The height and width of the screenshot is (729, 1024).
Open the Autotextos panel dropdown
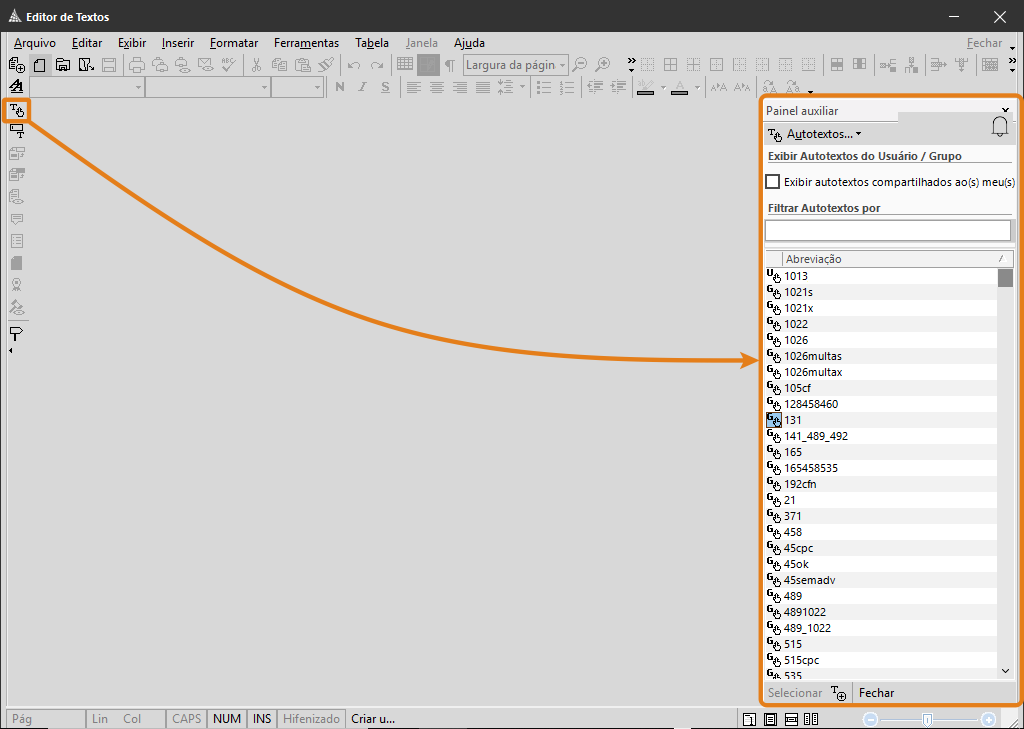pyautogui.click(x=858, y=134)
